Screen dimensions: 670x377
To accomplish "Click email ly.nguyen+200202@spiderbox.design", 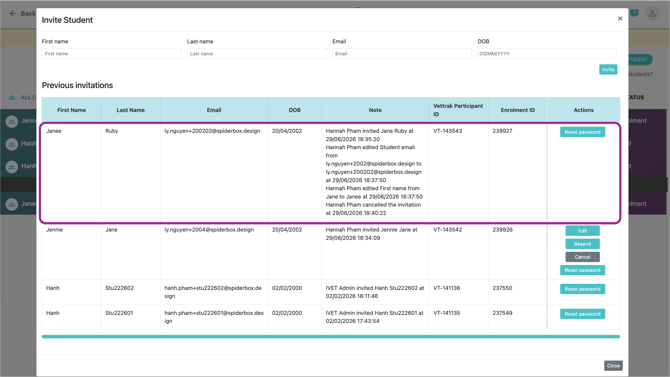I will coord(212,131).
